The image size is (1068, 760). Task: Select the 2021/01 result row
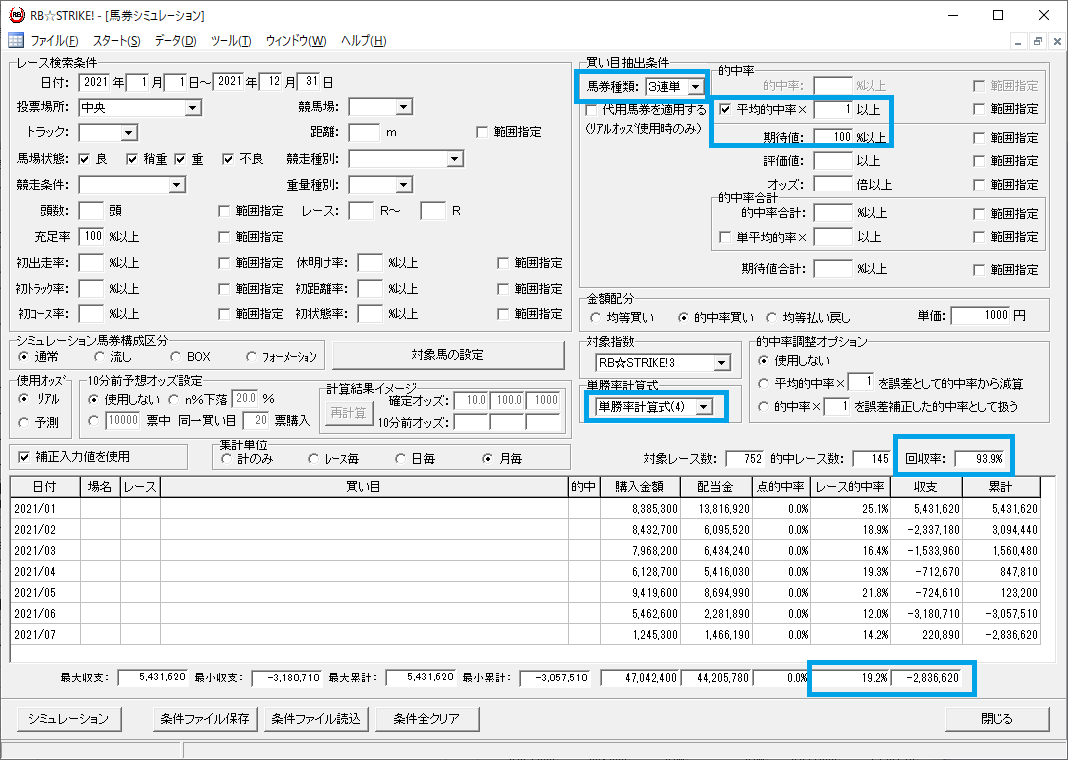[525, 509]
